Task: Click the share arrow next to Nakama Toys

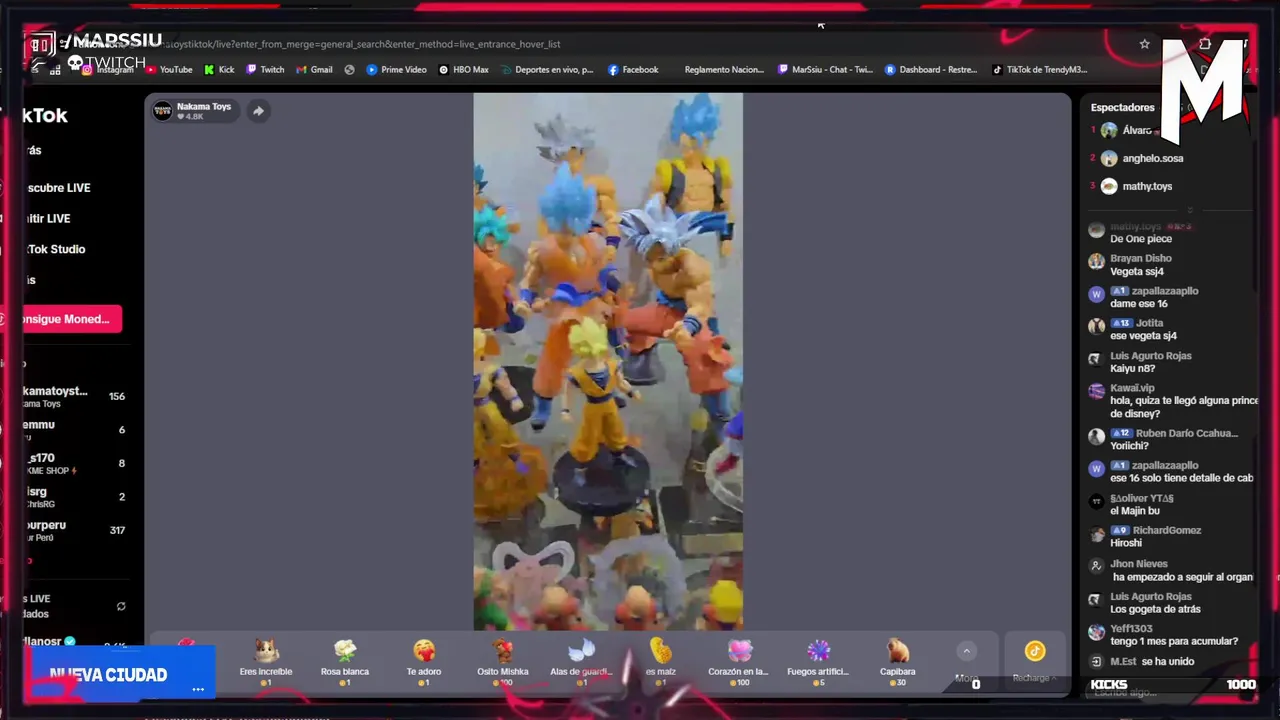Action: (258, 111)
